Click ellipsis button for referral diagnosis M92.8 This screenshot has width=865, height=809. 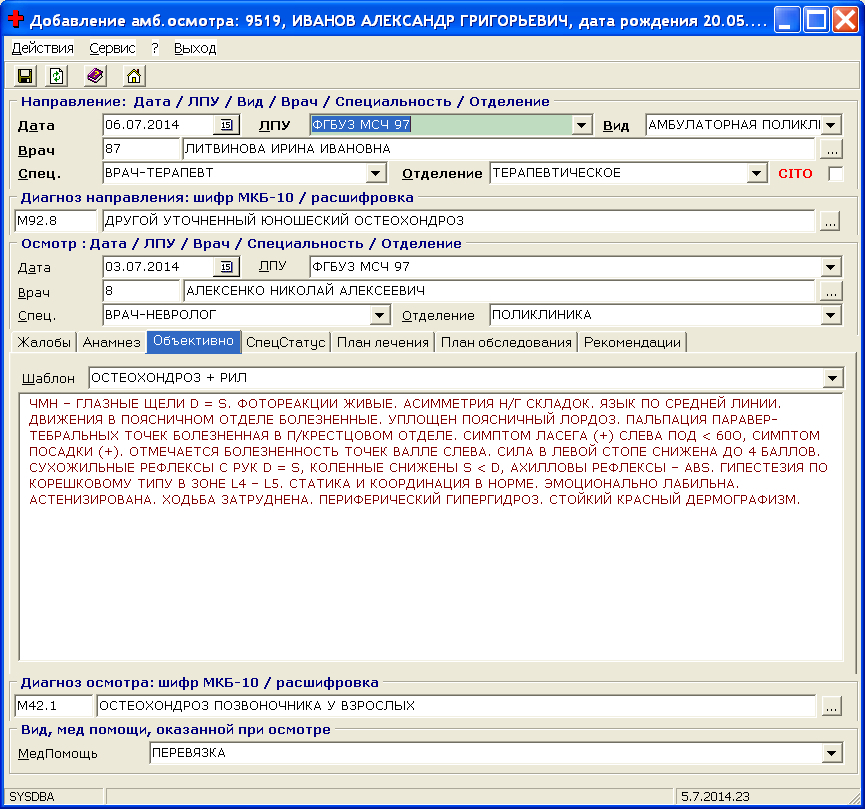(831, 221)
